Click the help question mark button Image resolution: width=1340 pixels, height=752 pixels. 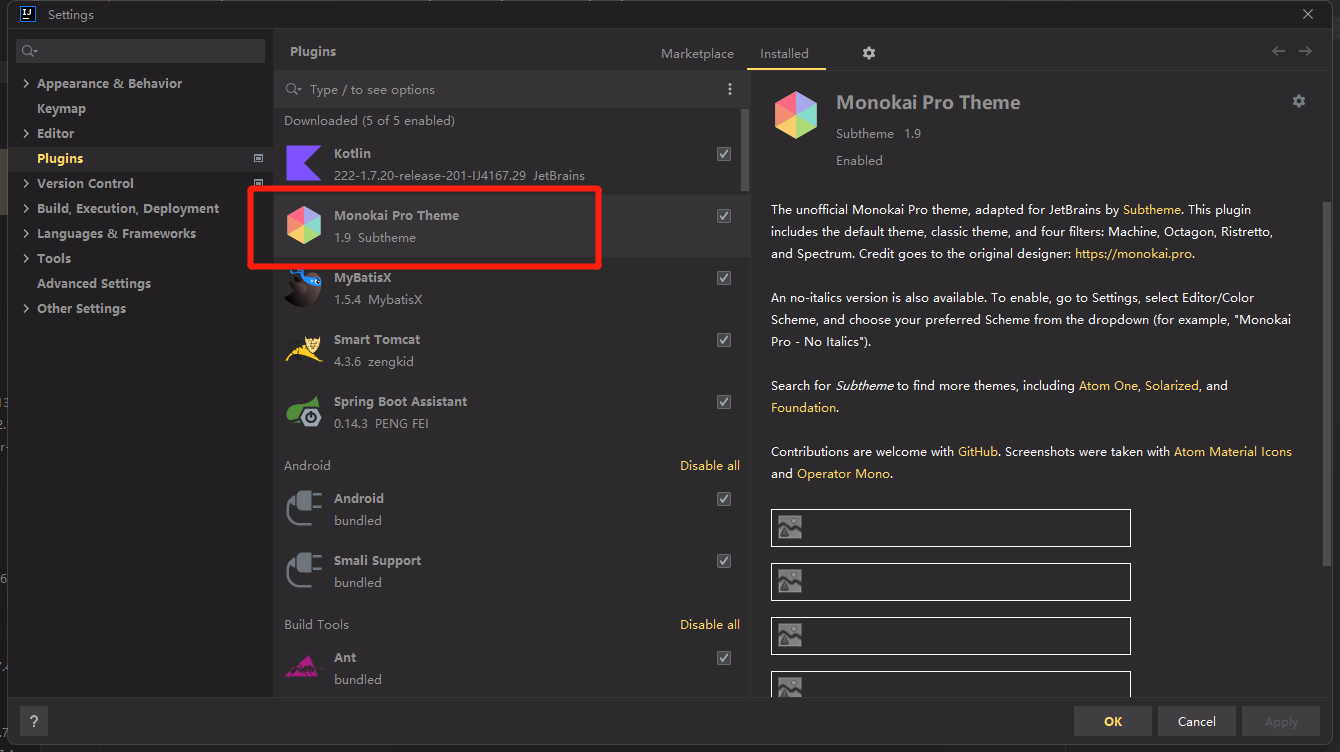tap(33, 721)
